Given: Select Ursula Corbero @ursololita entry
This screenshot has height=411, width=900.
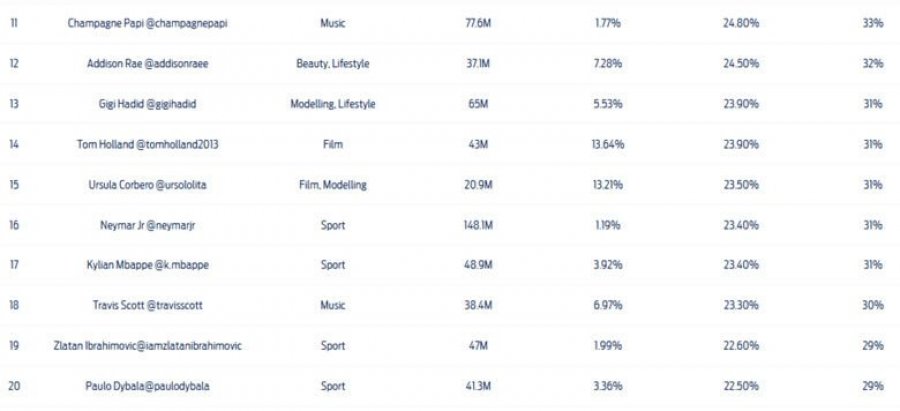Looking at the screenshot, I should coord(147,185).
